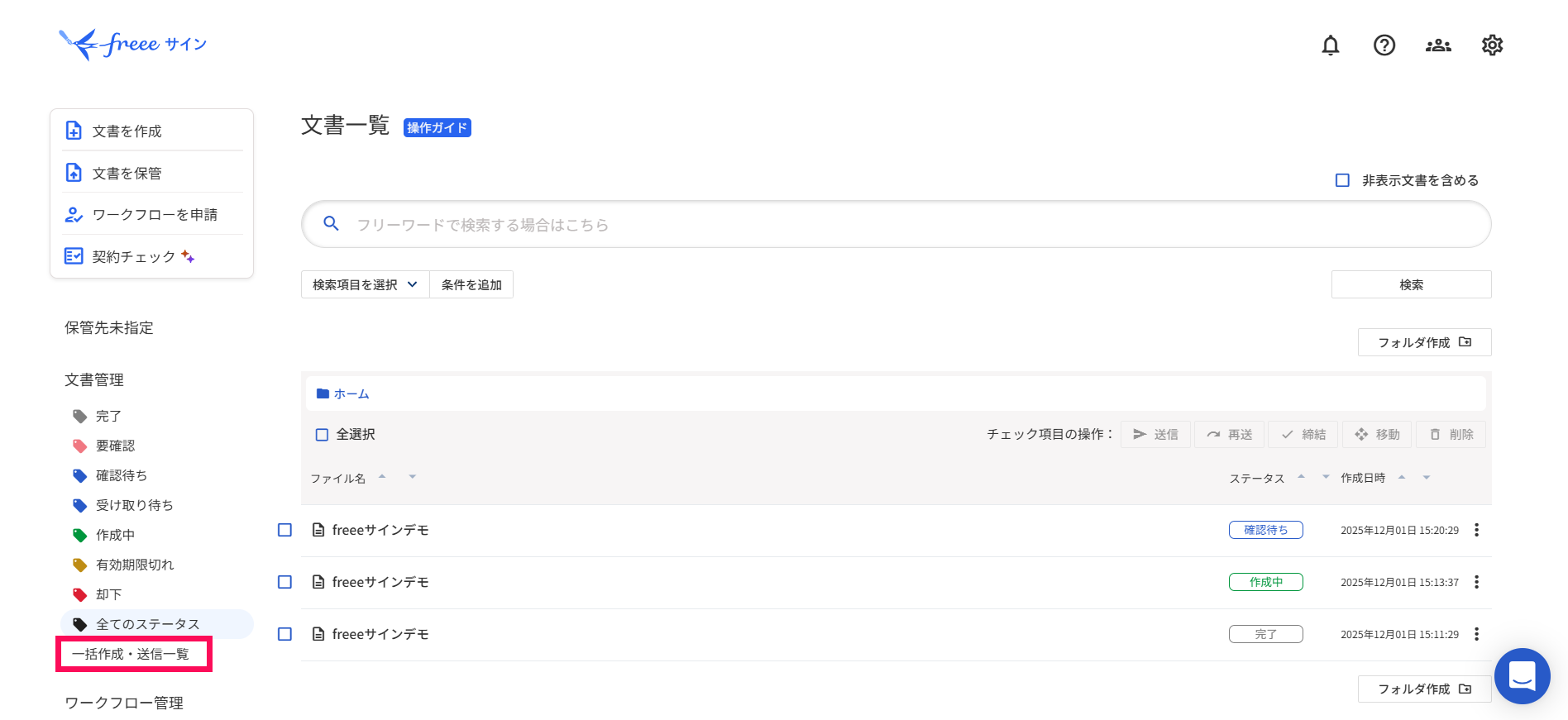This screenshot has width=1568, height=720.
Task: Click the 送信 action button
Action: [1155, 435]
